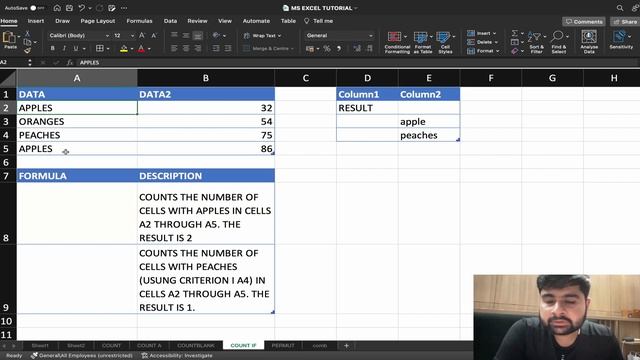Screen dimensions: 640x360
Task: Click the Increase Font Size icon
Action: [142, 36]
